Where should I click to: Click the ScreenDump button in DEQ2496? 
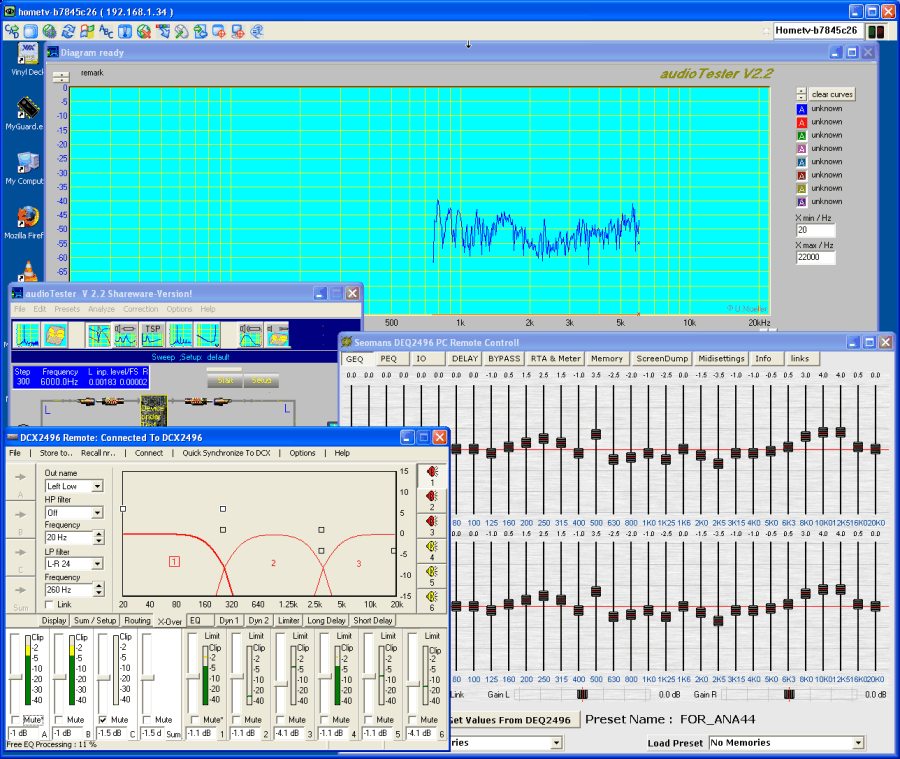(662, 359)
